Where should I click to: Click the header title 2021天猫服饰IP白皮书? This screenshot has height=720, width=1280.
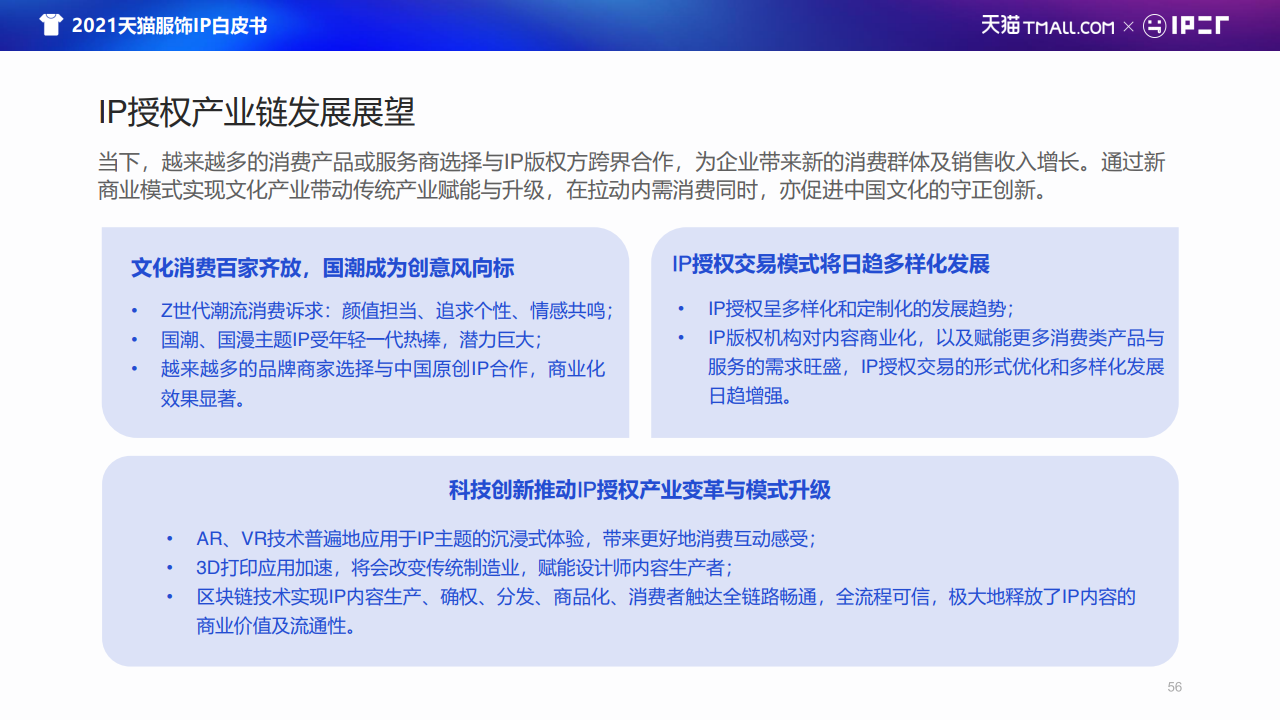point(170,26)
